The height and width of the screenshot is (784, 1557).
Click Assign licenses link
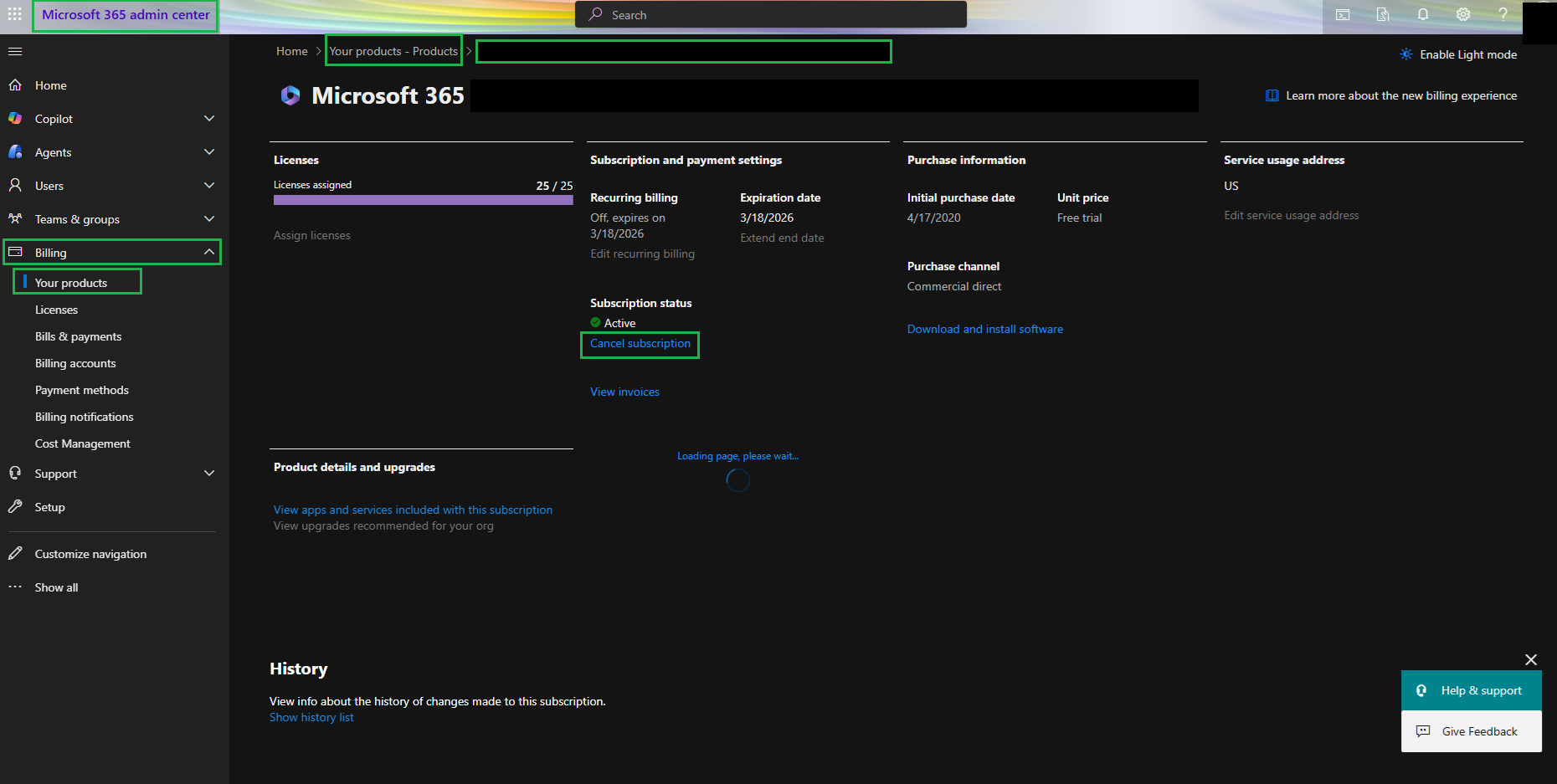312,235
